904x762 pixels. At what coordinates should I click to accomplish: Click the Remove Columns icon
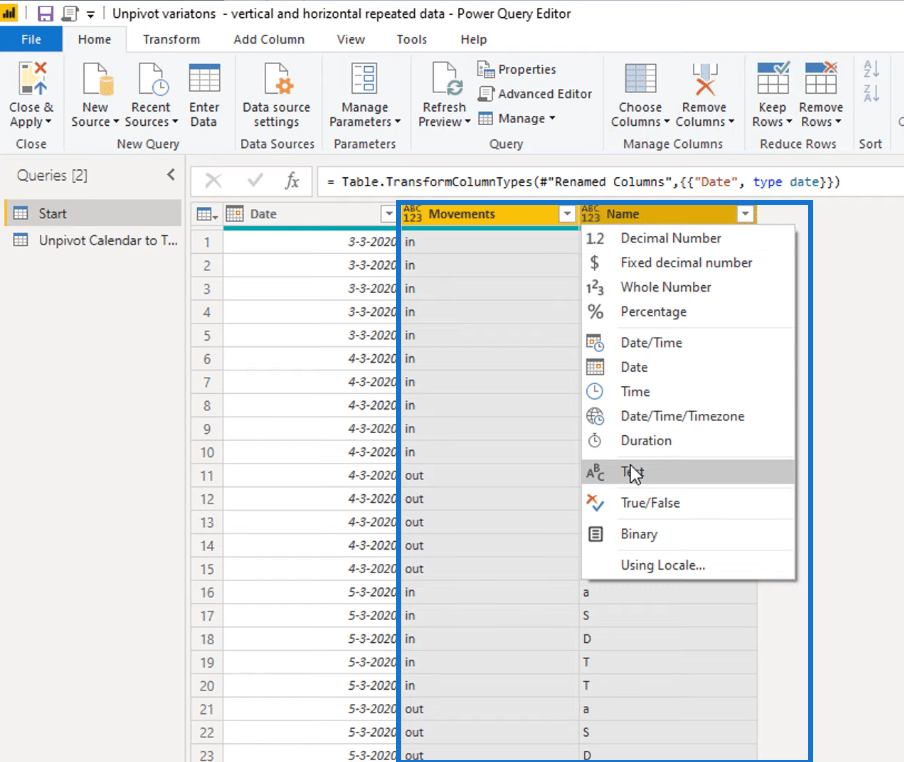pos(705,78)
